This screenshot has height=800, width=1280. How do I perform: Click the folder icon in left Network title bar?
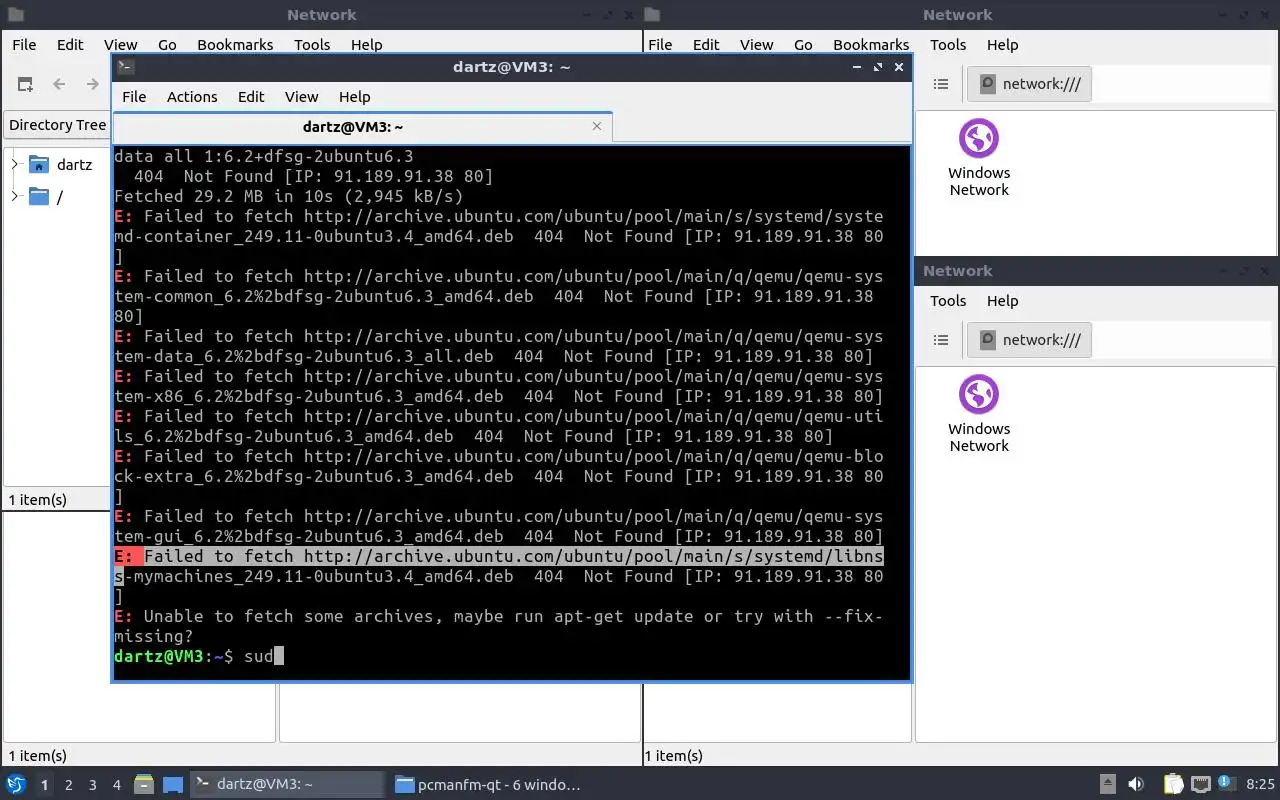tap(15, 15)
